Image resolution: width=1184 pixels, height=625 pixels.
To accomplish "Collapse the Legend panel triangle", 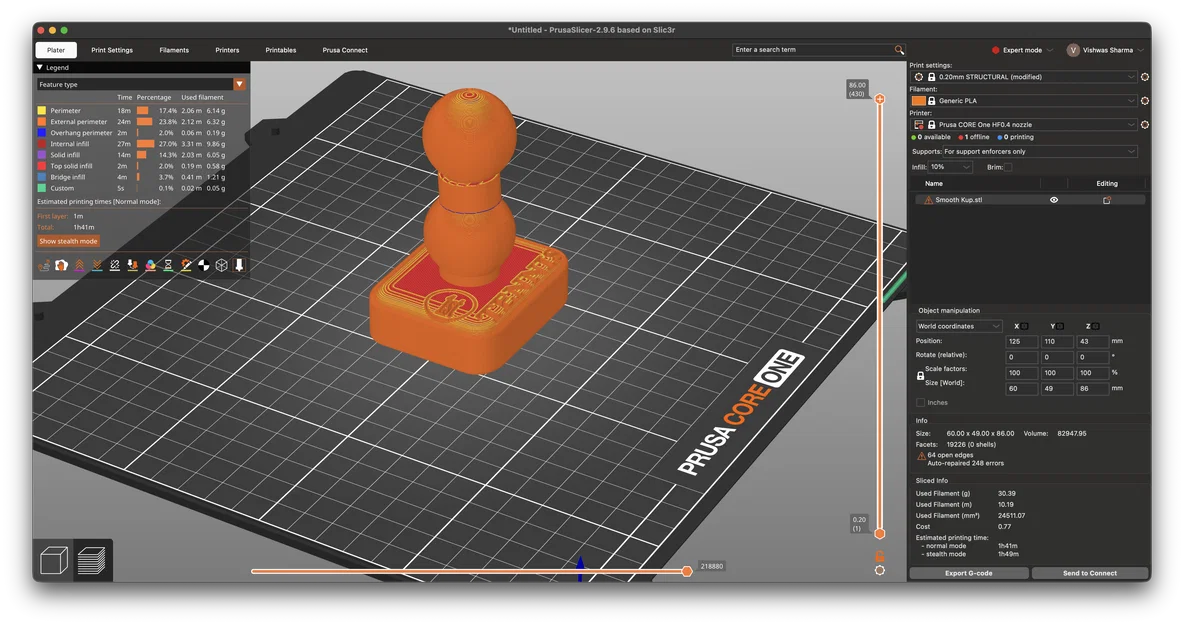I will [x=40, y=67].
